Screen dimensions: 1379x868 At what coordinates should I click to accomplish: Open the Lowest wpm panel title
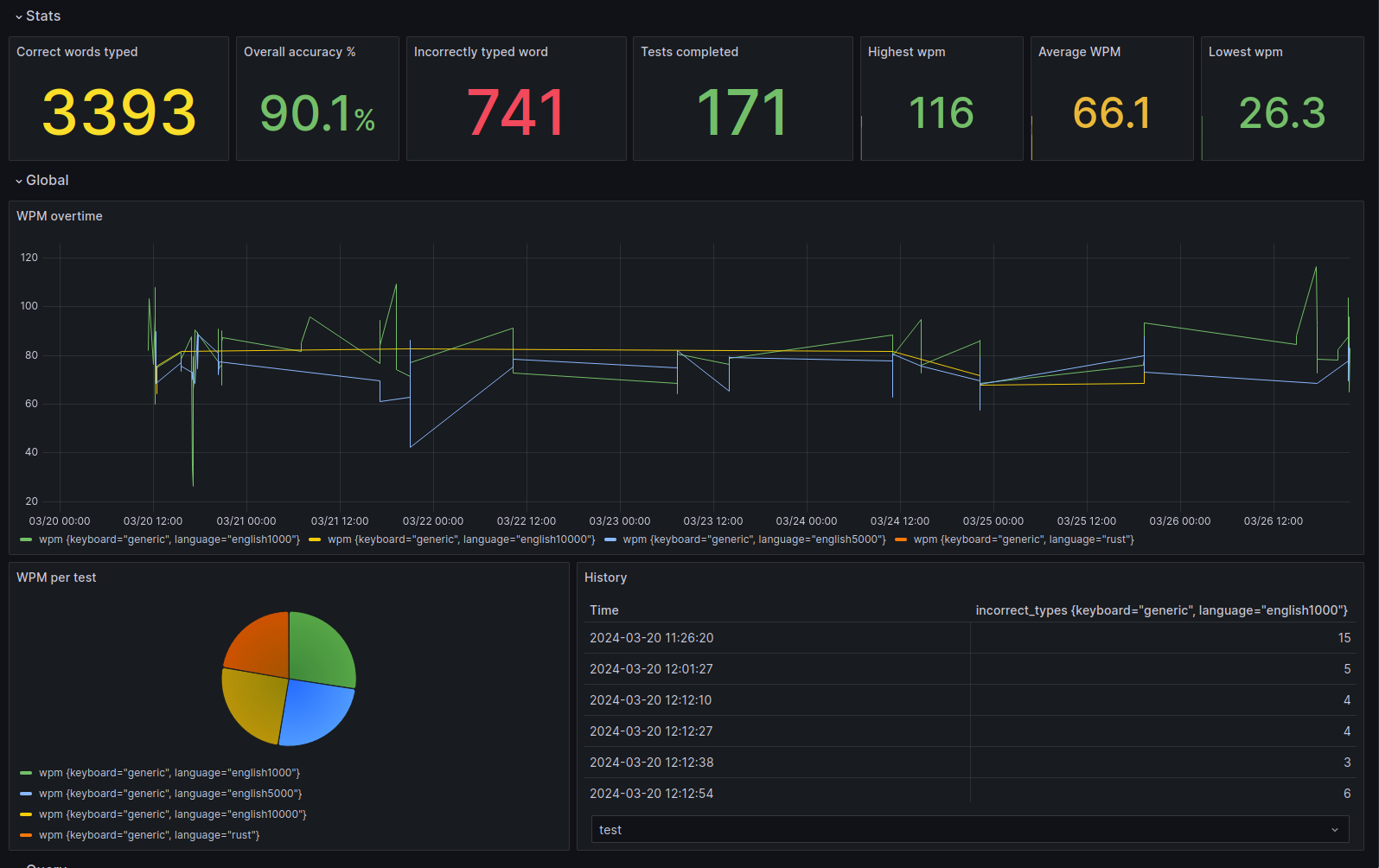coord(1245,52)
